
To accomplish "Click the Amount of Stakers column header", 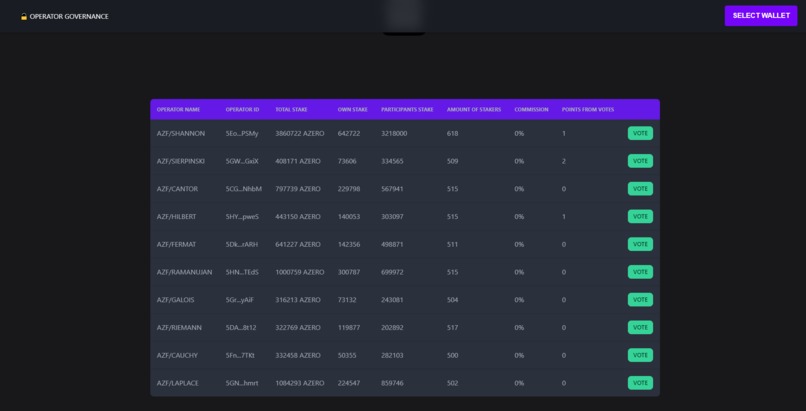I will [474, 109].
